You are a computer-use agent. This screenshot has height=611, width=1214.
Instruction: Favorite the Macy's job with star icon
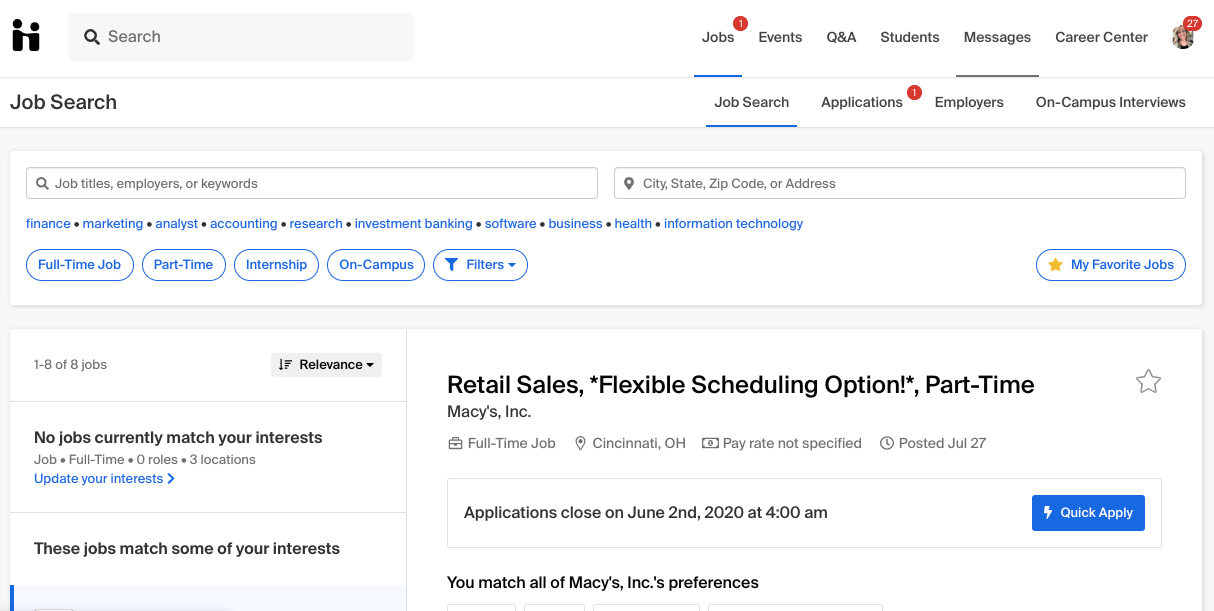tap(1148, 382)
